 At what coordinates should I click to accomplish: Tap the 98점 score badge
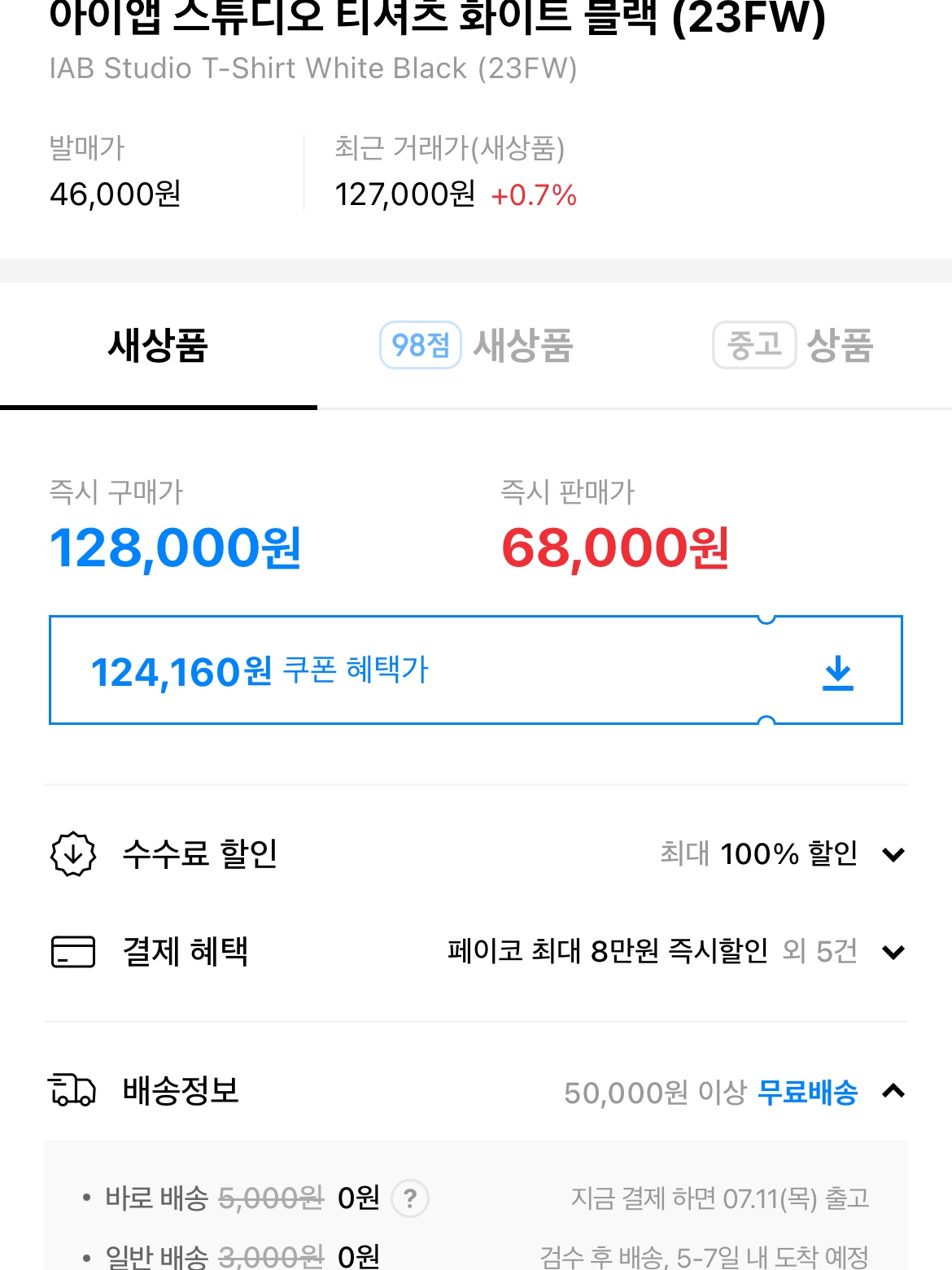(421, 345)
